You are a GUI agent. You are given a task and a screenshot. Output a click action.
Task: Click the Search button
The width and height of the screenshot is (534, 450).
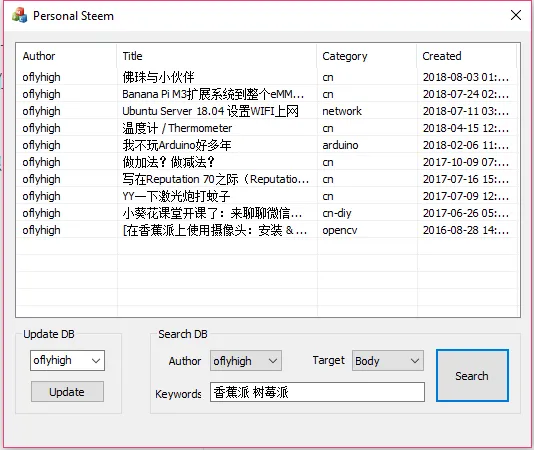click(x=472, y=375)
